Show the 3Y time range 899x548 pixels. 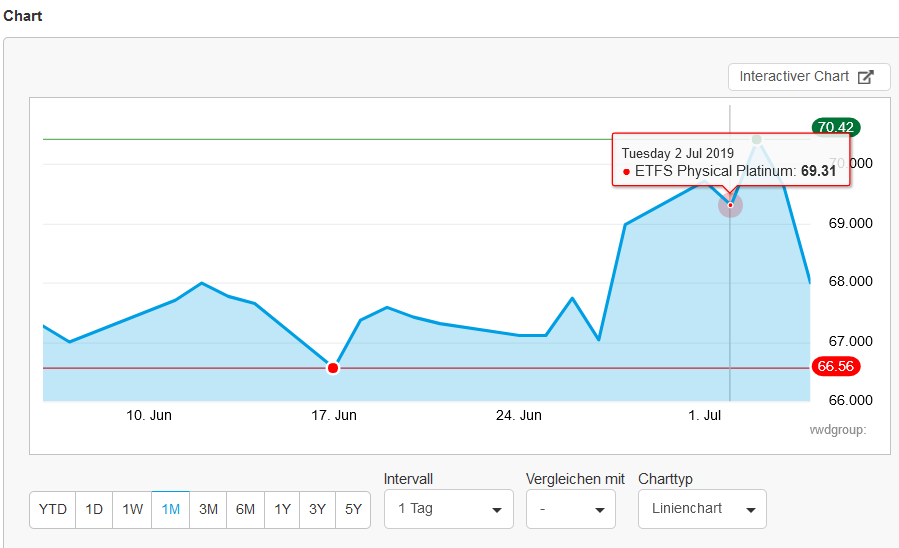click(317, 509)
